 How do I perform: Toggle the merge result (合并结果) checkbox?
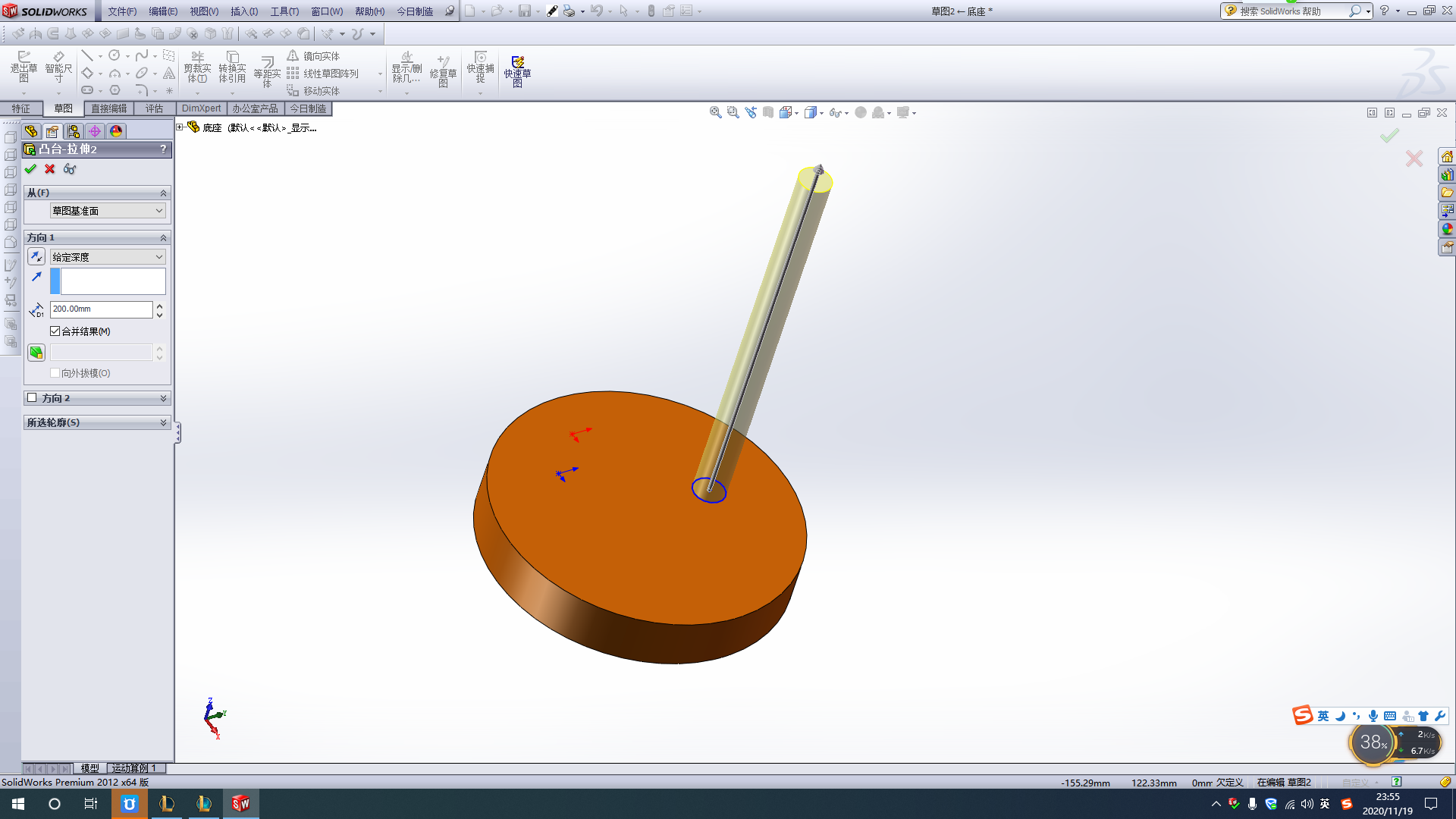click(55, 331)
